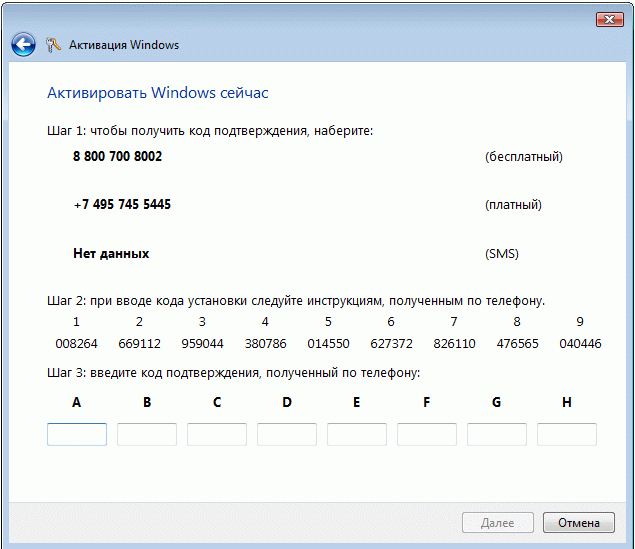
Task: Click the input field under F
Action: click(x=427, y=434)
